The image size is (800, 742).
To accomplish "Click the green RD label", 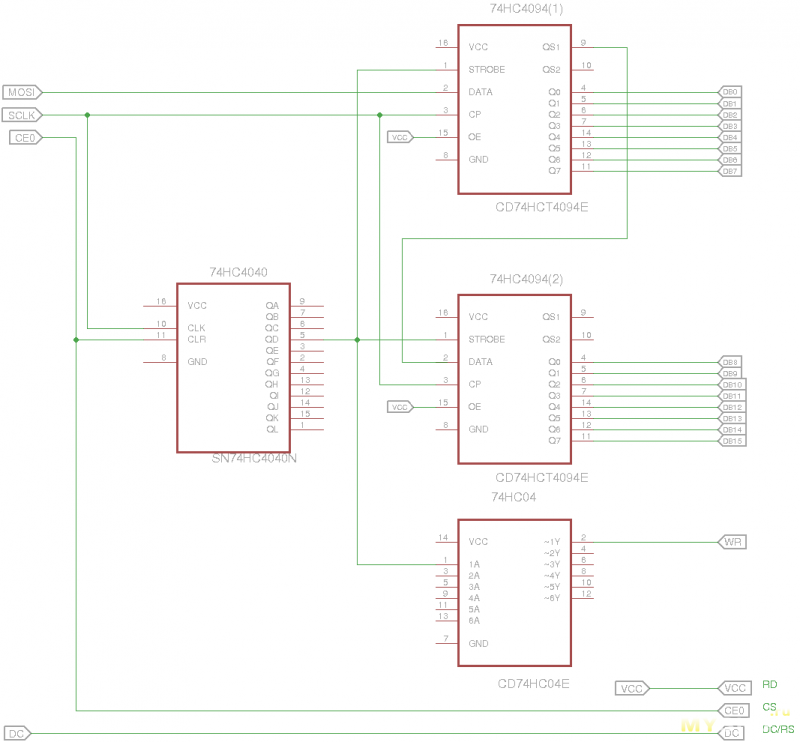I will click(x=769, y=684).
